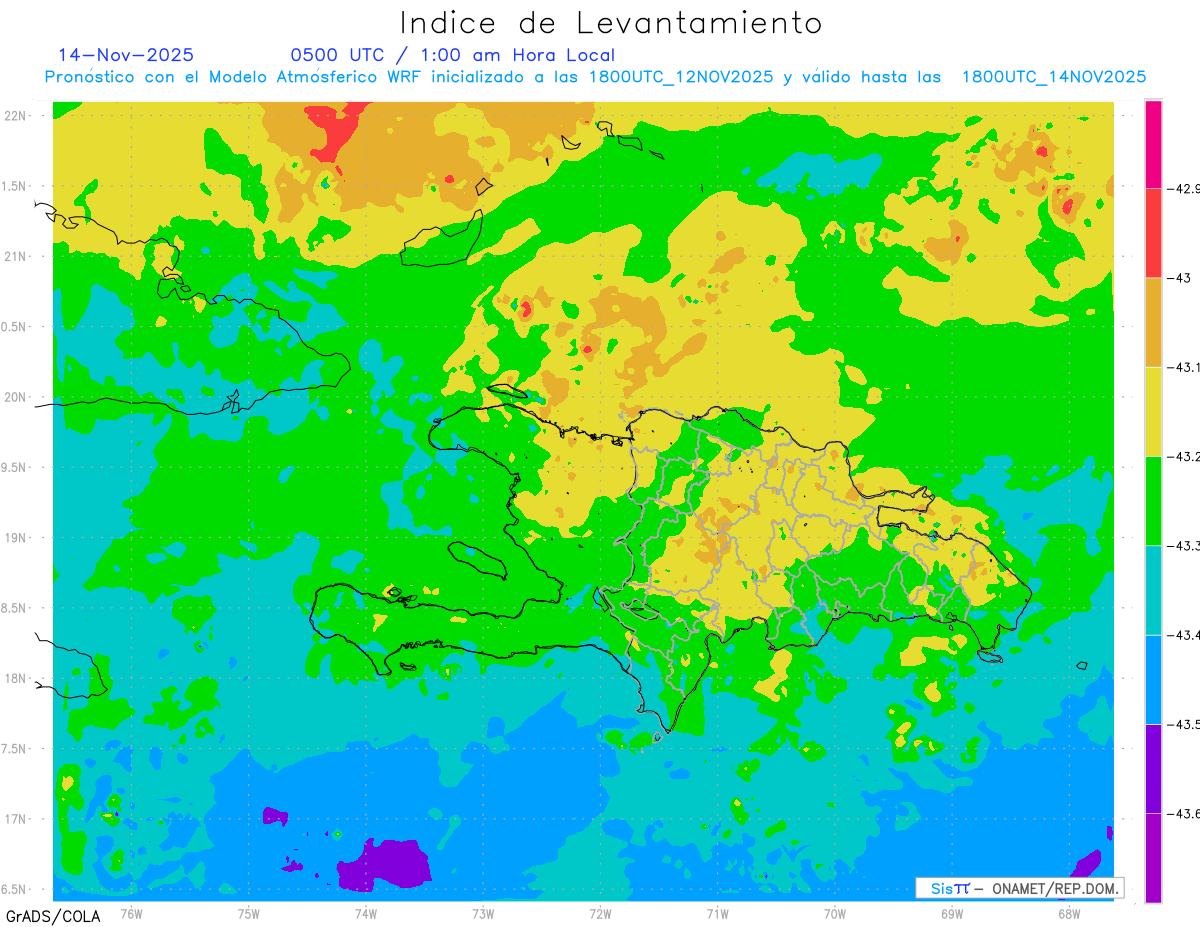Select the colorbar value '-42.9'
The image size is (1200, 927).
1183,189
